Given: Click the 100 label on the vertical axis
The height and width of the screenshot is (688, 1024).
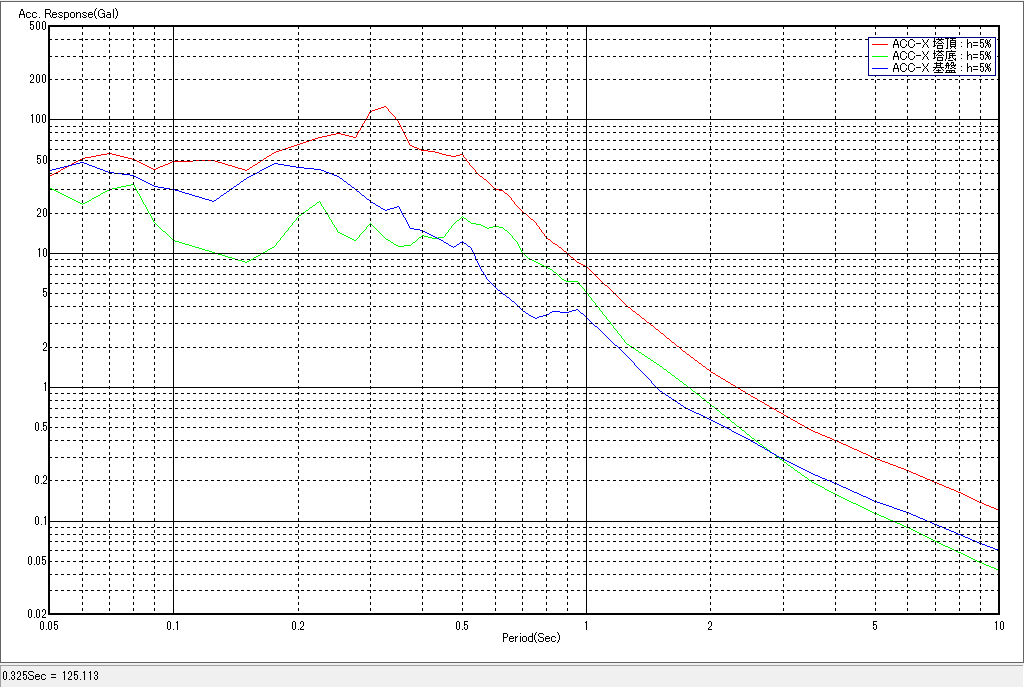Looking at the screenshot, I should point(38,119).
